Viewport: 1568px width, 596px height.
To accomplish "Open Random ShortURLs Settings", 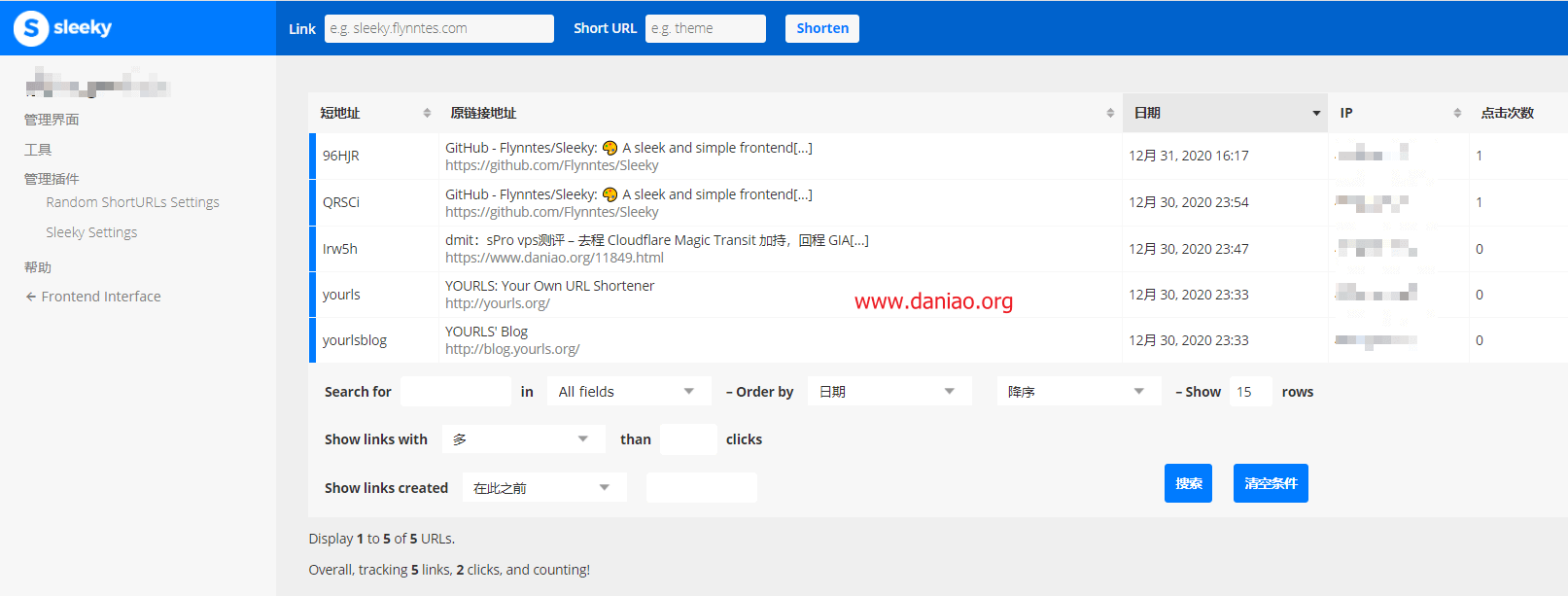I will (x=132, y=202).
